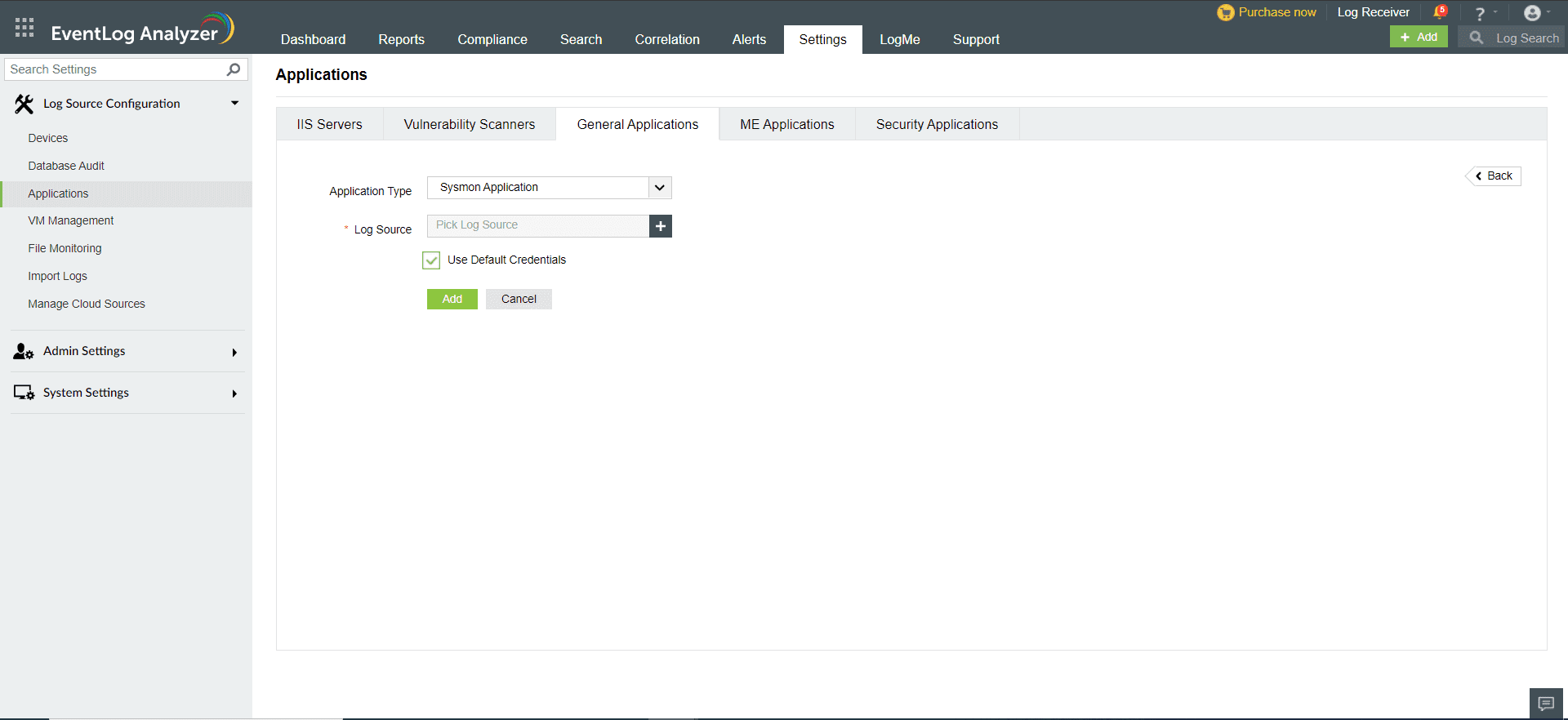Click the Log Source Configuration tools icon

[24, 104]
